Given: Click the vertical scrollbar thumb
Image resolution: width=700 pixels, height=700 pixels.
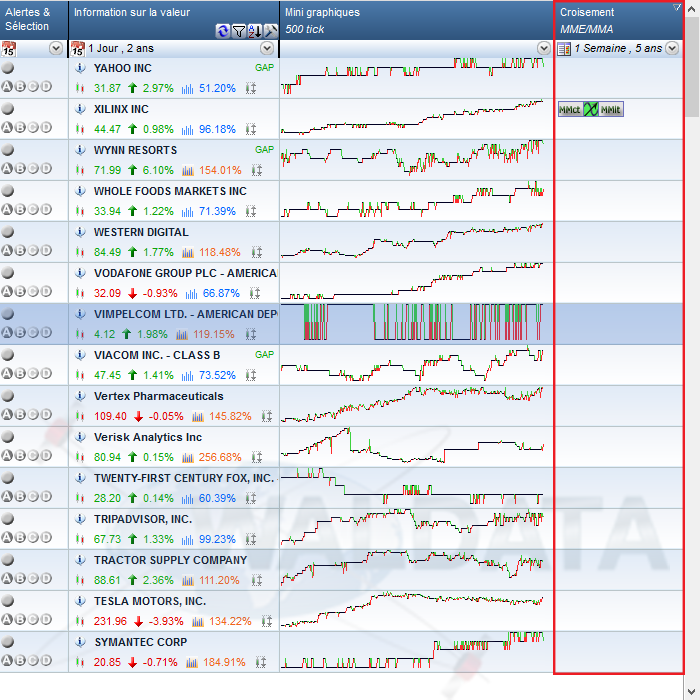Looking at the screenshot, I should pyautogui.click(x=693, y=67).
